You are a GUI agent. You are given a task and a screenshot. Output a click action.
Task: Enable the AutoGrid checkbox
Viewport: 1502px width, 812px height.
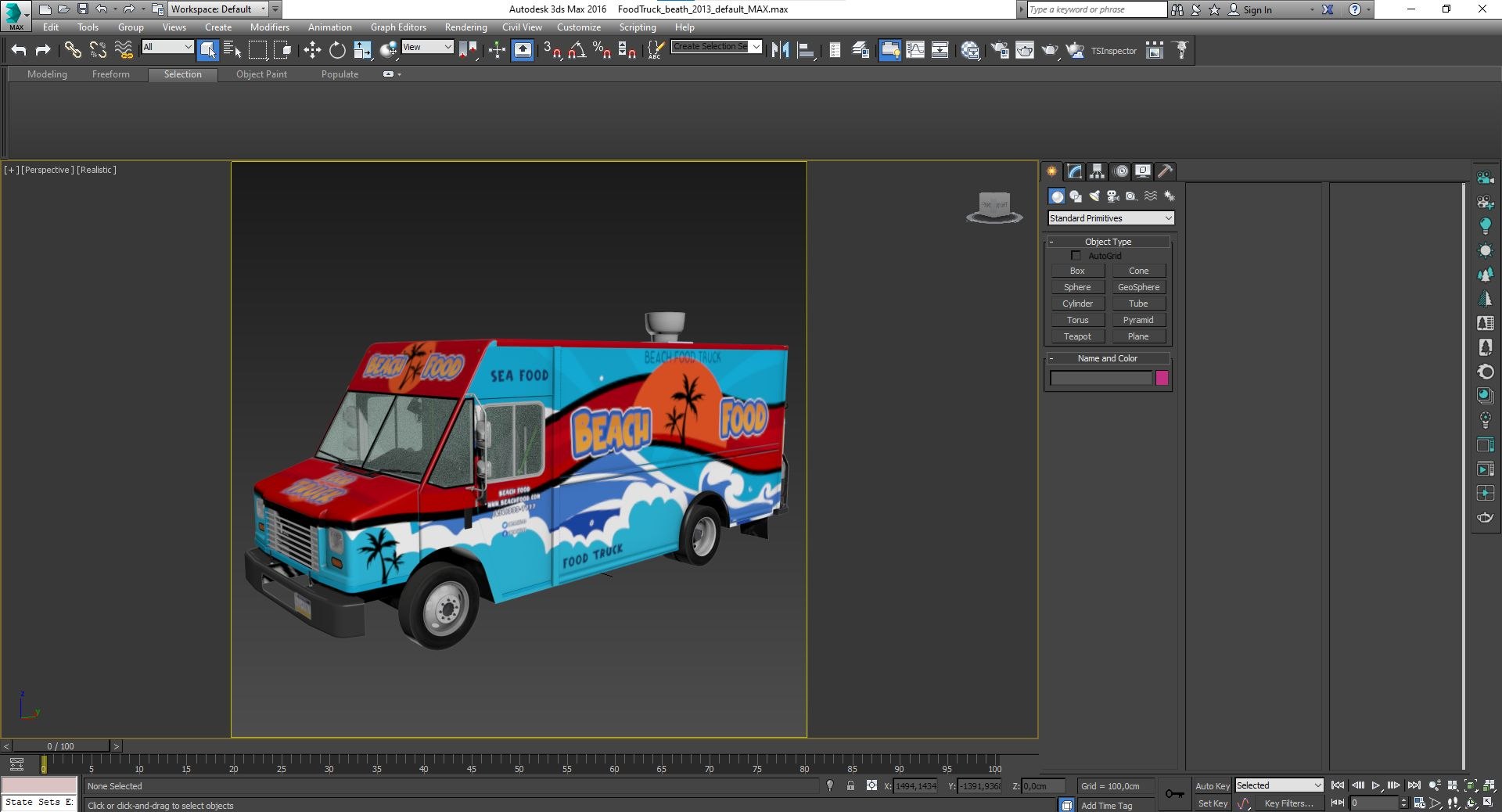click(1076, 256)
